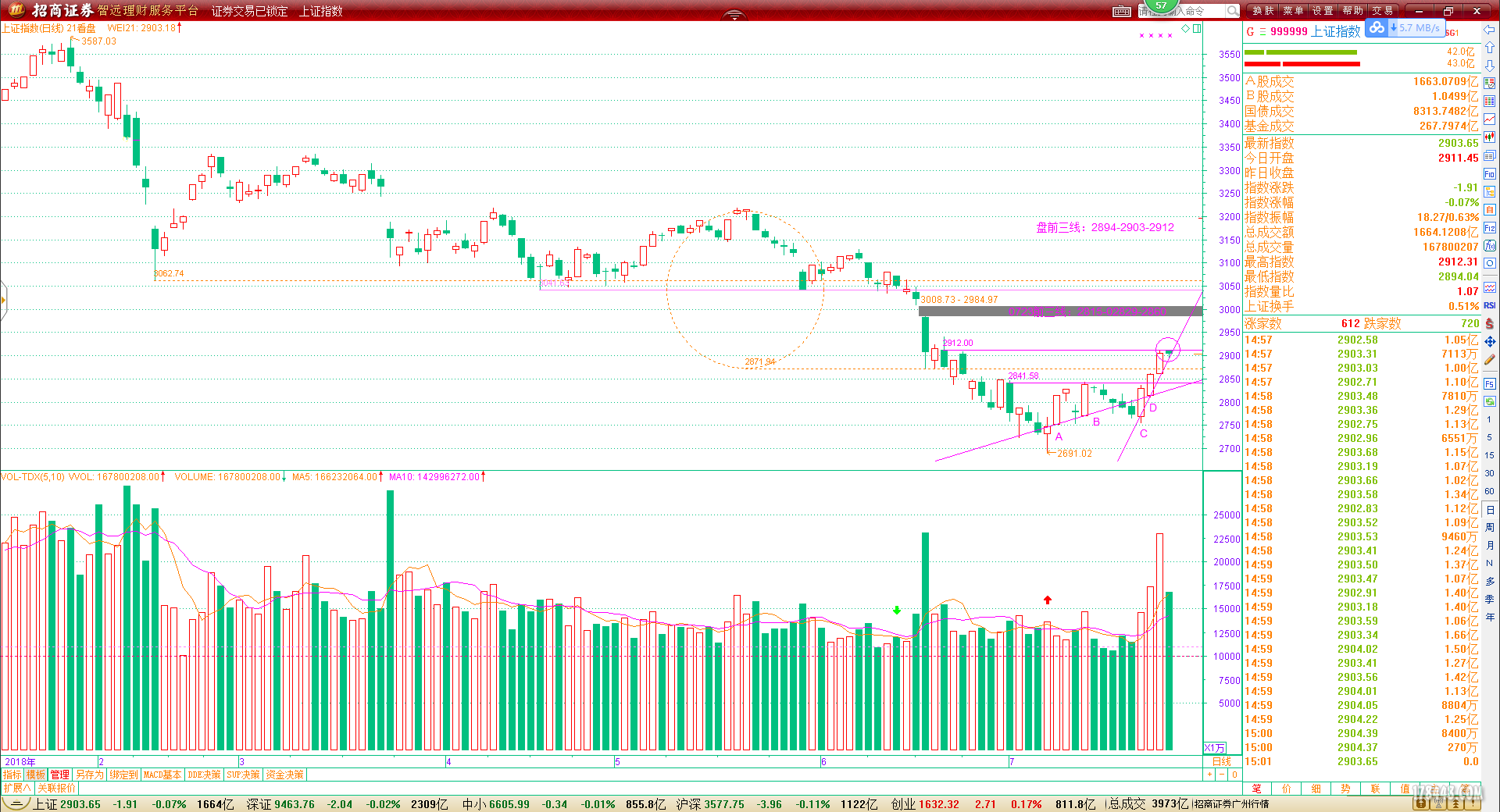Switch to the 势 trend tab
This screenshot has width=1500, height=812.
click(x=1346, y=789)
